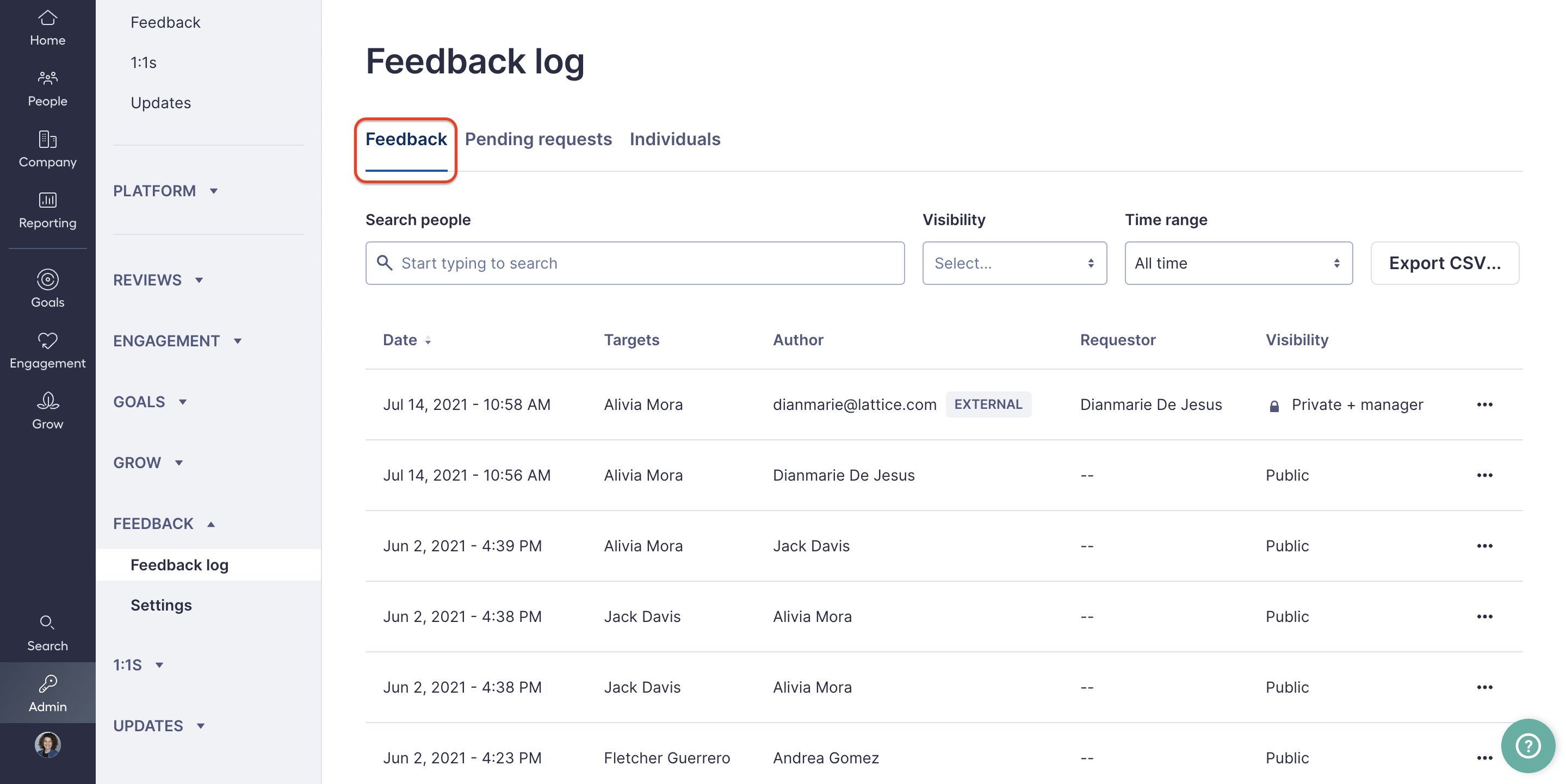Open the Visibility Select dropdown
Screen dimensions: 1566x784
coord(1013,263)
